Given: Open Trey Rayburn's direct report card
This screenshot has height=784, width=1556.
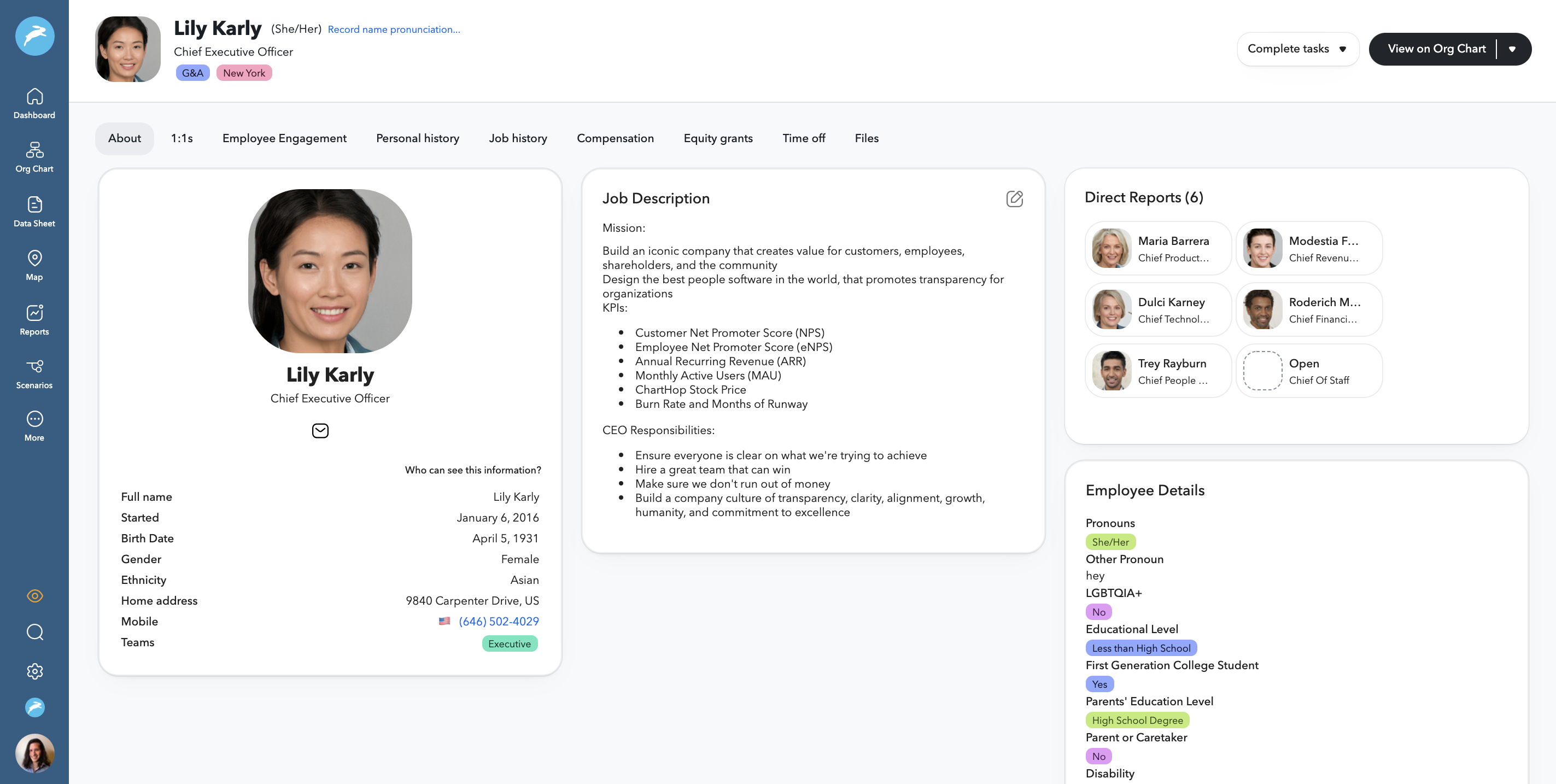Looking at the screenshot, I should (x=1157, y=370).
